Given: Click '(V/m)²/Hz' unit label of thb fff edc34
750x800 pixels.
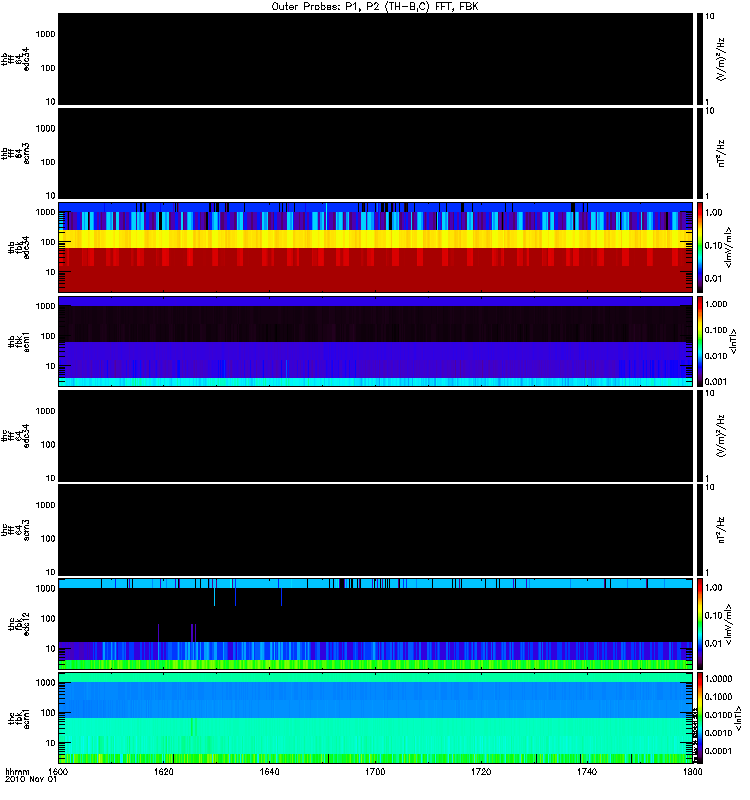Looking at the screenshot, I should click(x=721, y=59).
